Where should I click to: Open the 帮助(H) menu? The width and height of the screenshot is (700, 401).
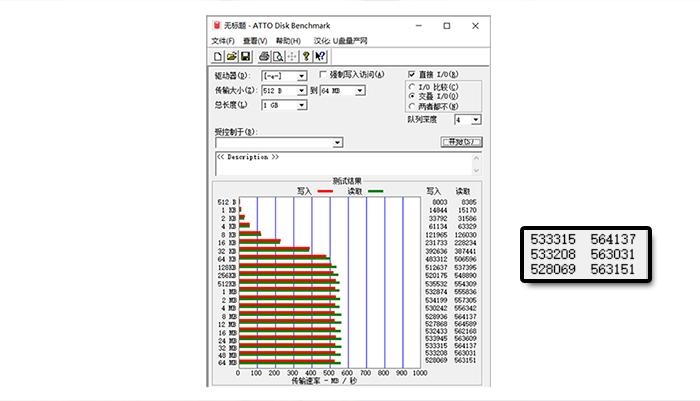click(x=288, y=41)
